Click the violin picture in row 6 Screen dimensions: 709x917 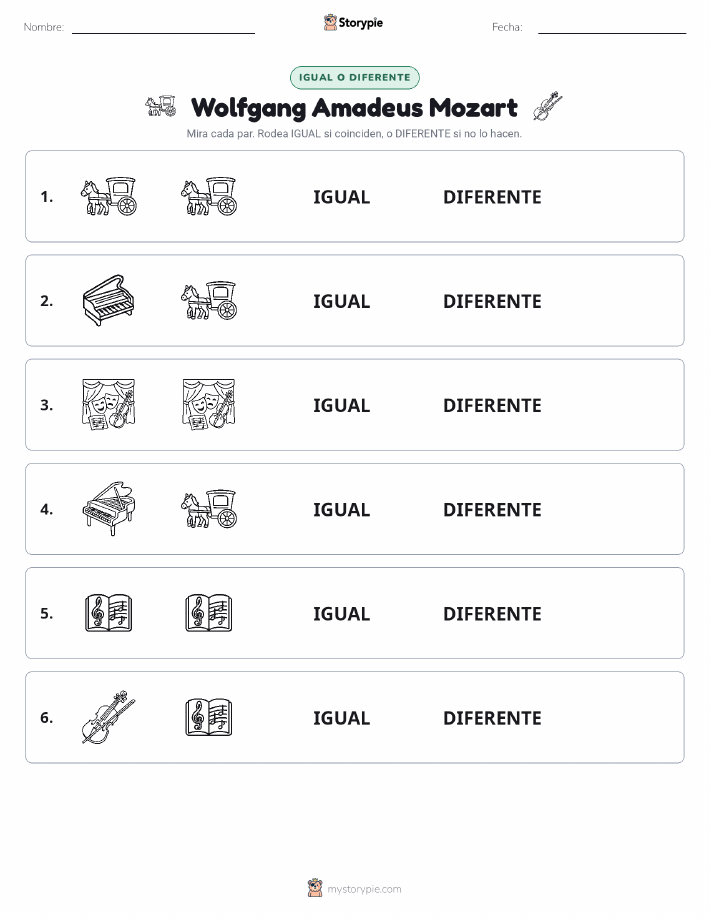click(109, 717)
